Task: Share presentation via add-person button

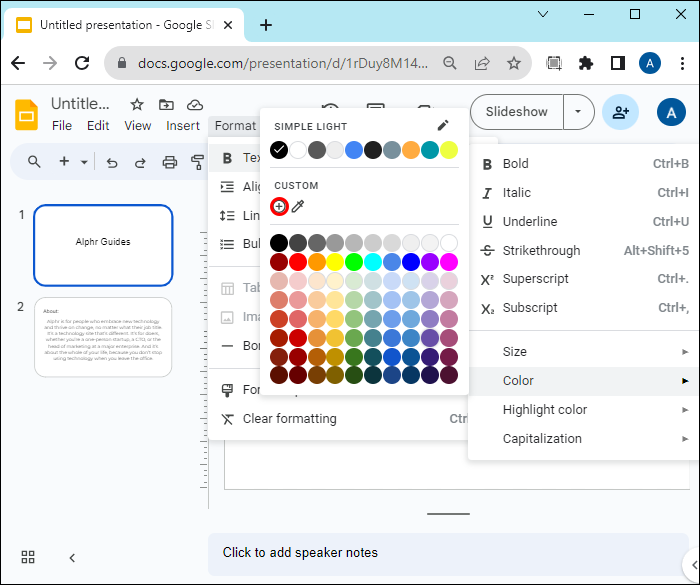Action: [621, 112]
